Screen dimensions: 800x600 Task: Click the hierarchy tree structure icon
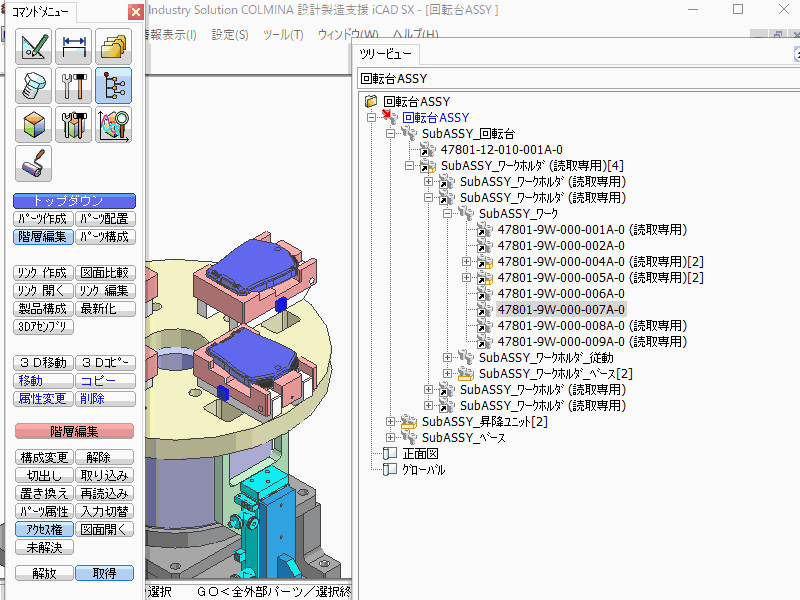[x=114, y=86]
